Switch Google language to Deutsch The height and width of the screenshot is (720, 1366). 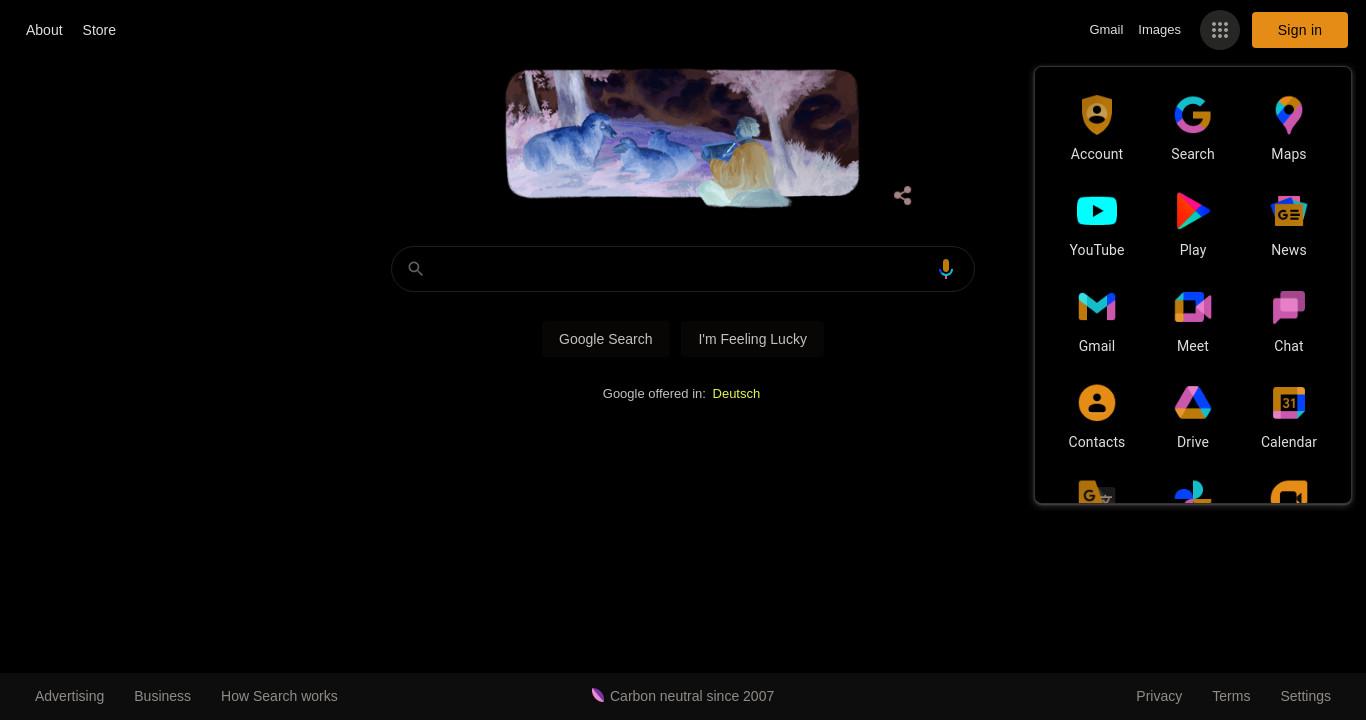point(736,394)
